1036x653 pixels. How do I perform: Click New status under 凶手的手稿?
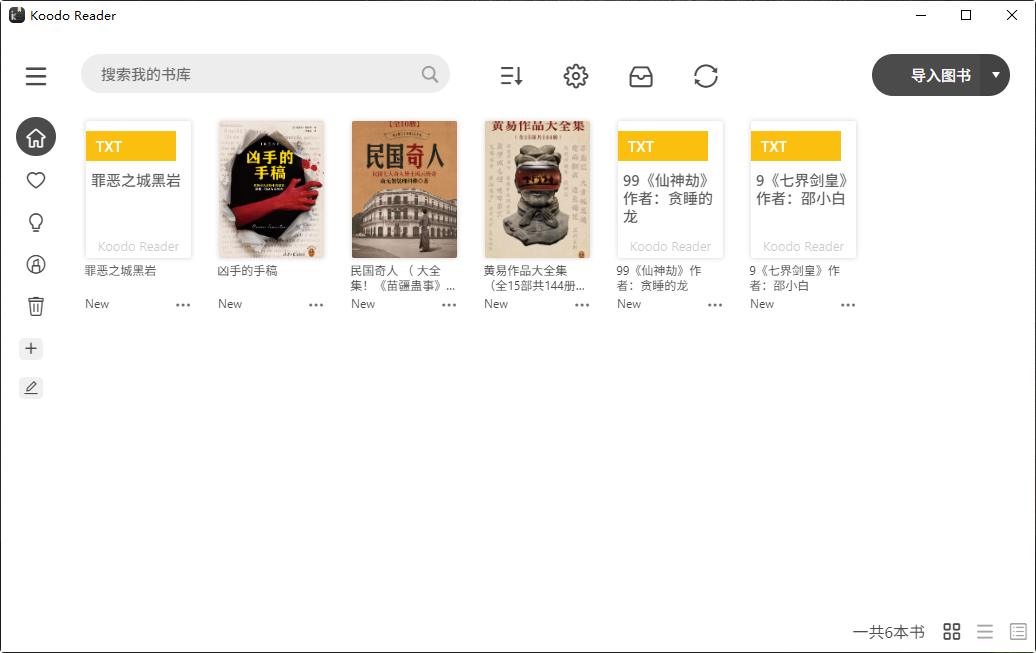[x=230, y=304]
